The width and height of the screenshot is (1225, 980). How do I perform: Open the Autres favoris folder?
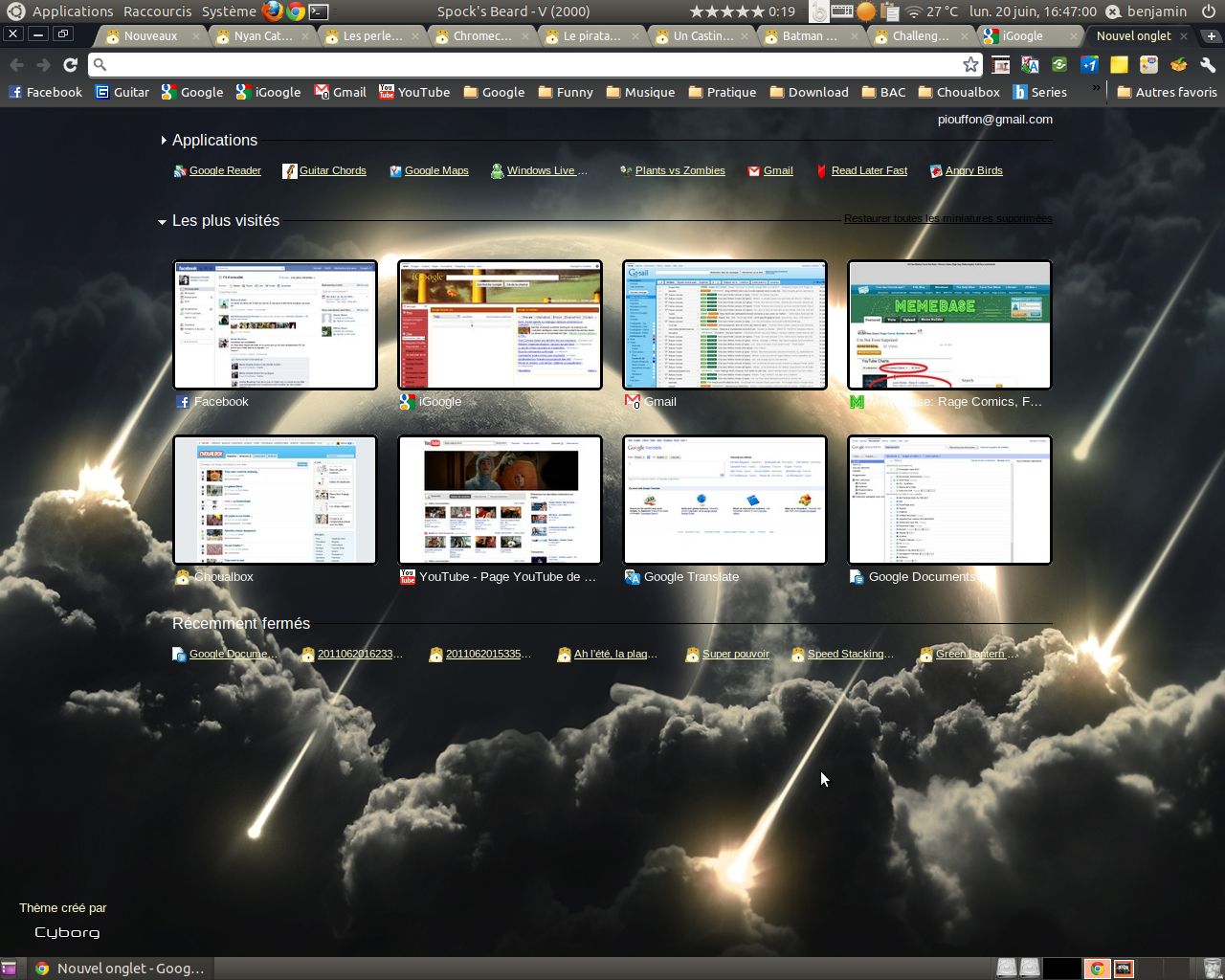point(1166,93)
